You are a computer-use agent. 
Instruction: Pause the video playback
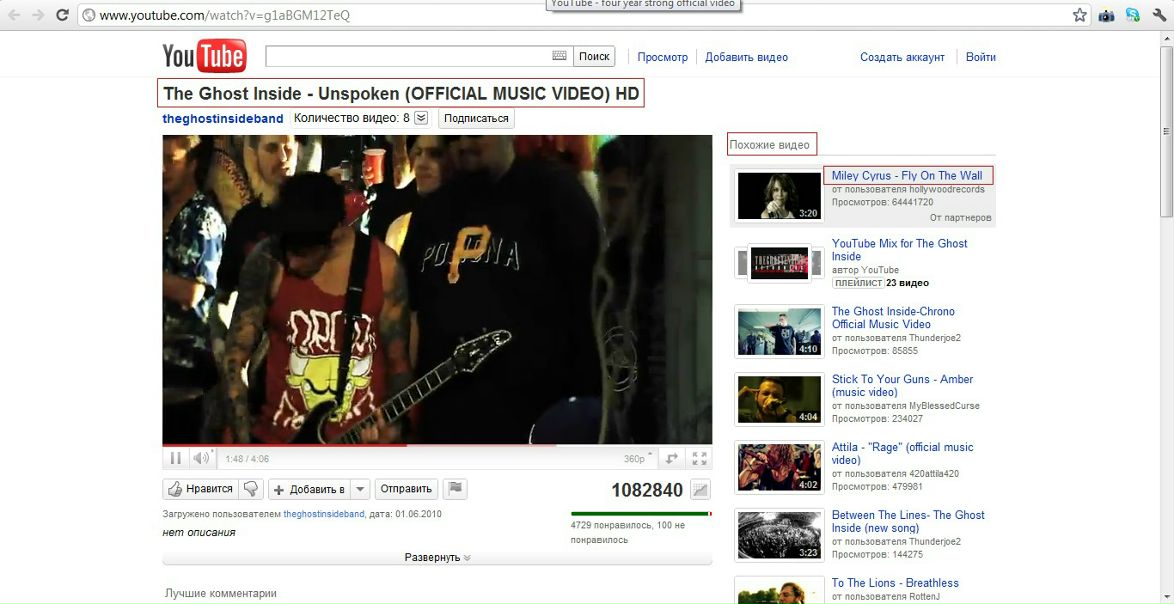175,458
